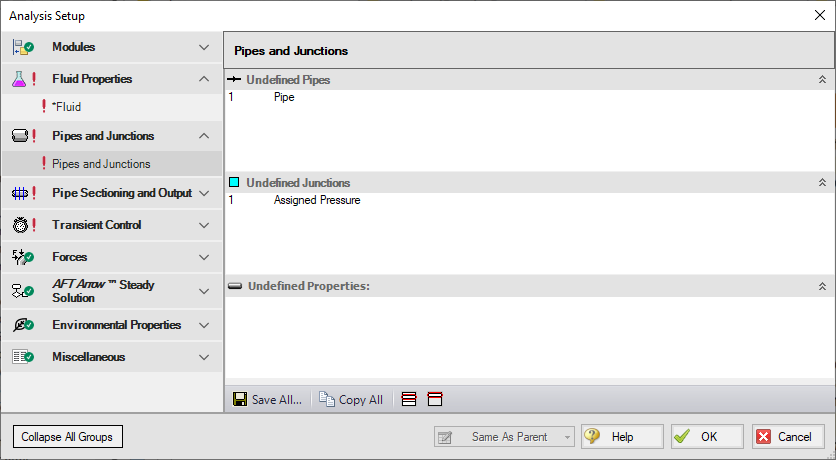The width and height of the screenshot is (836, 460).
Task: Close the Analysis Setup dialog
Action: tap(820, 15)
